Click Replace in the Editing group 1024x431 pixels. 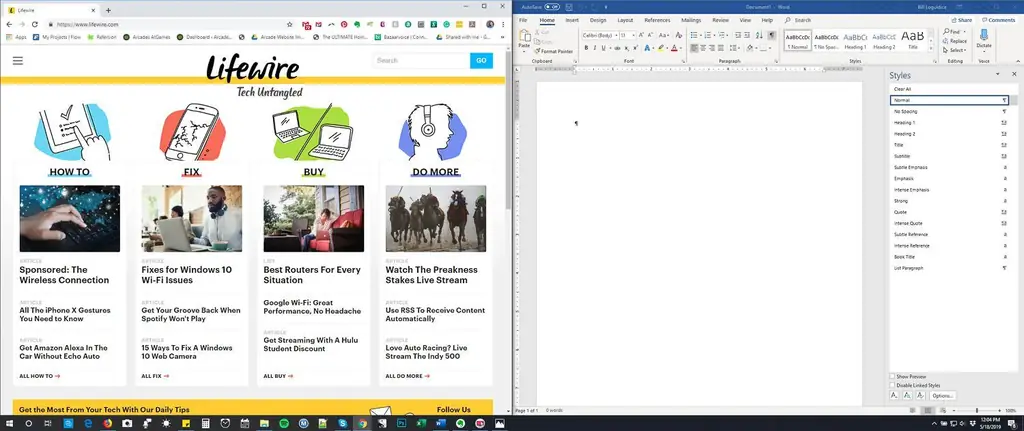click(954, 41)
